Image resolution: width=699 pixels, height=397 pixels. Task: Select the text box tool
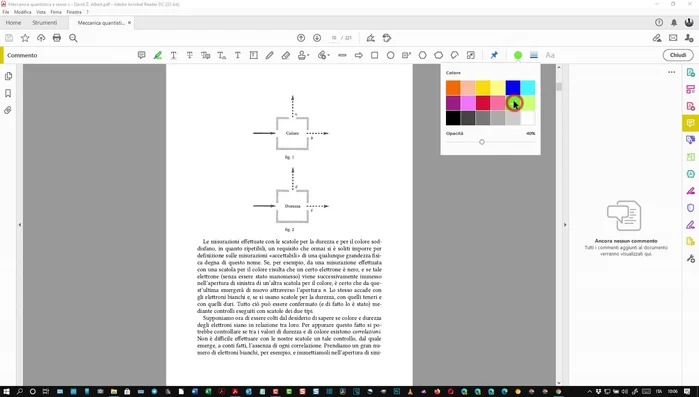[x=254, y=55]
